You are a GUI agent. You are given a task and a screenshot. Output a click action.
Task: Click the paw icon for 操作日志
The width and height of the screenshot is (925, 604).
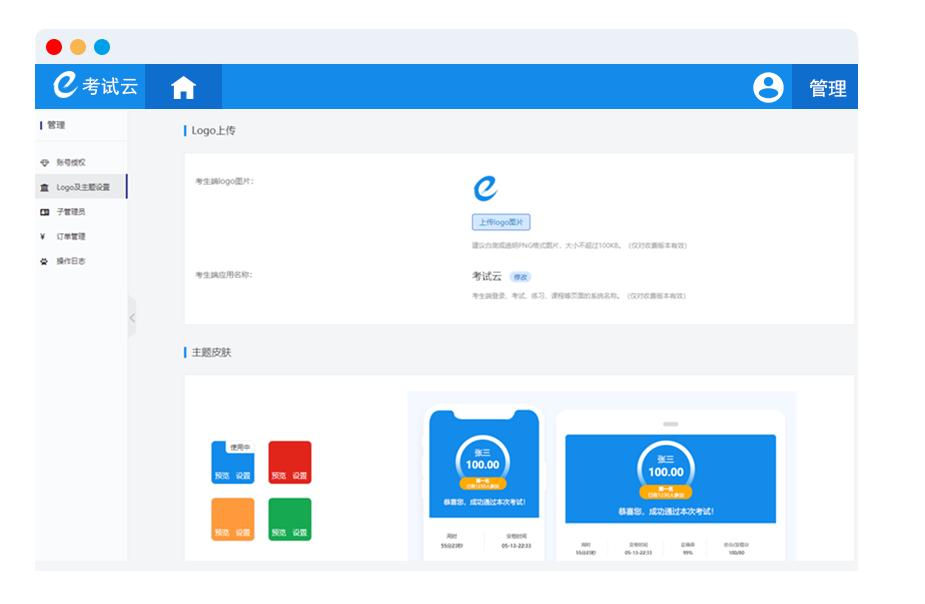[x=44, y=262]
